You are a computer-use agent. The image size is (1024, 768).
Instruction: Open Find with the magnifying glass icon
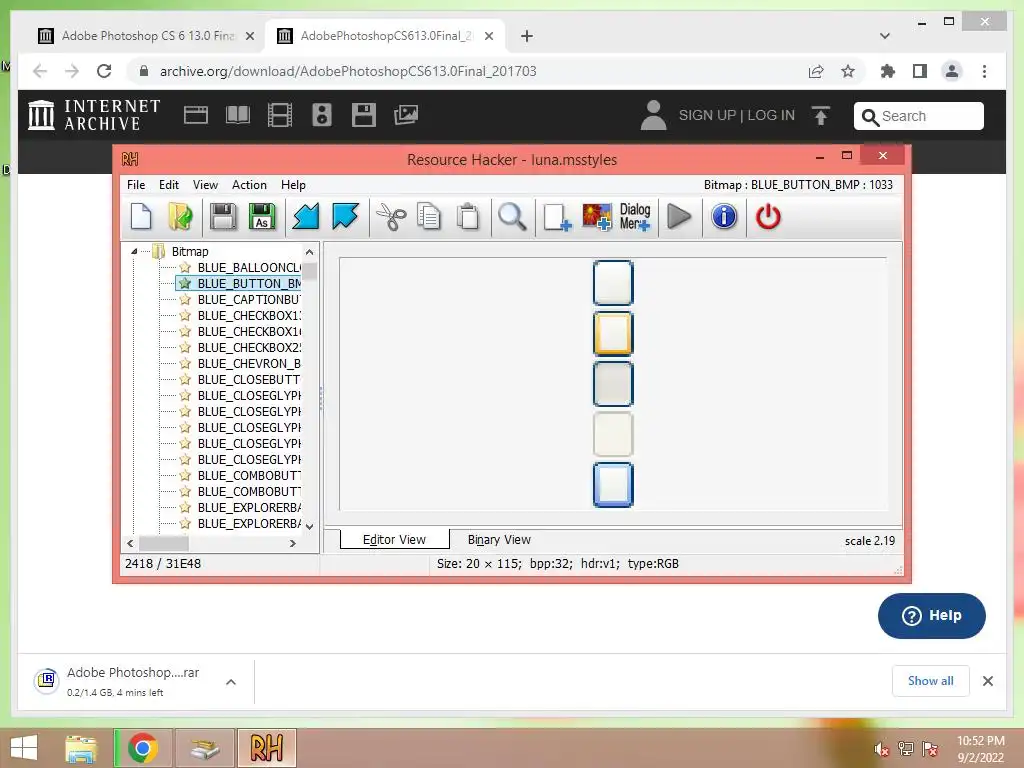coord(512,217)
